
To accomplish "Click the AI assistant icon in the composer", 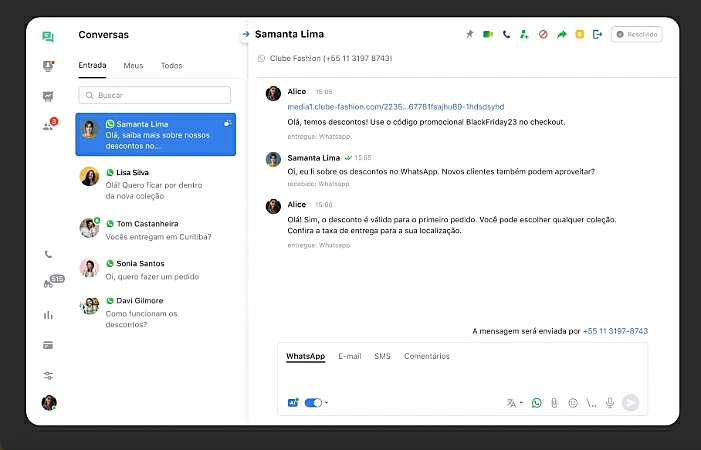I will click(x=293, y=403).
